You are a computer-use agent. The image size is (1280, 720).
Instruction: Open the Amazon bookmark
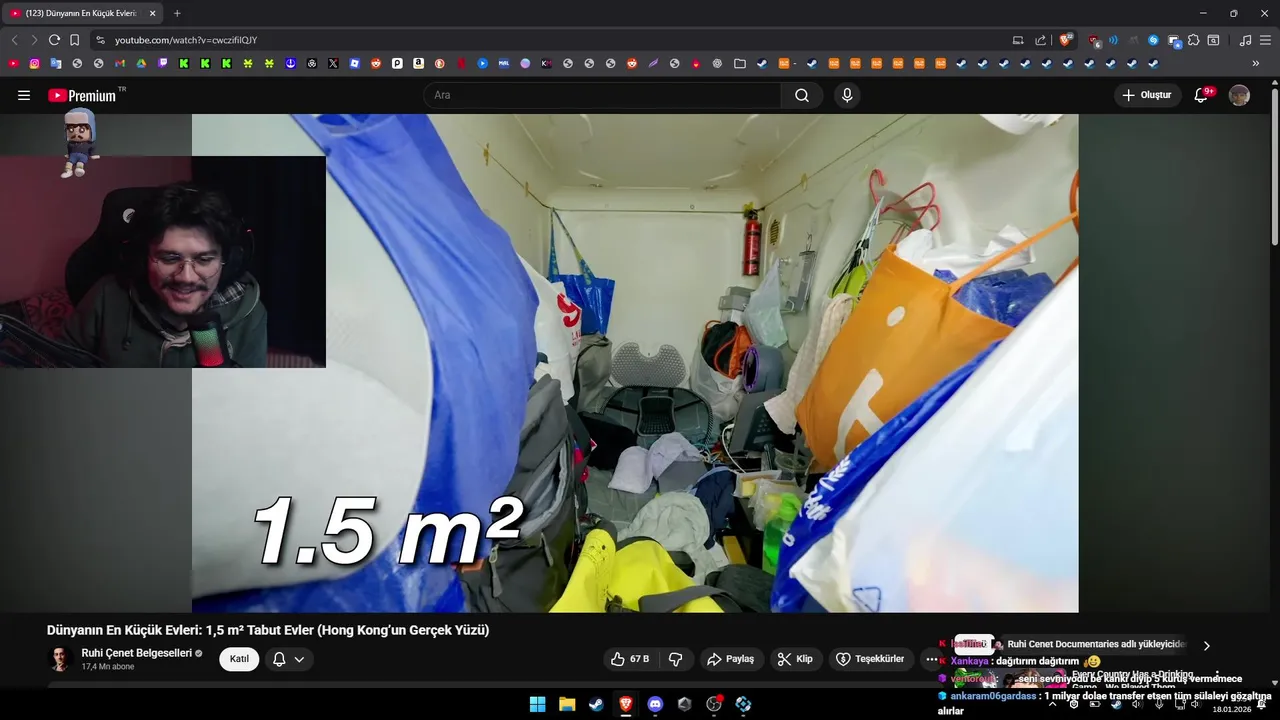418,63
